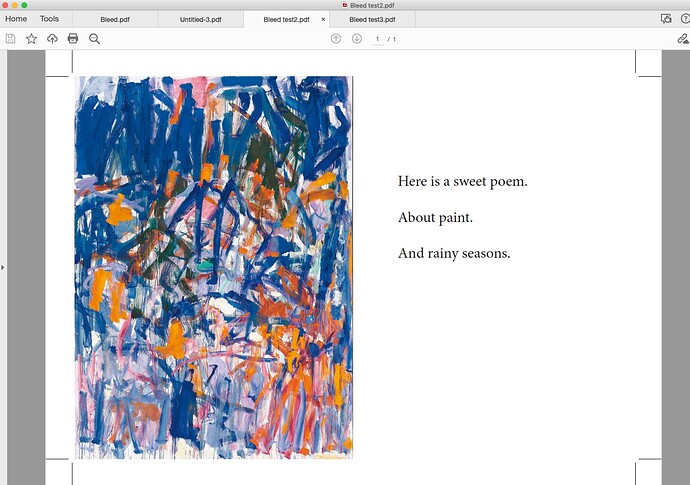Switch to the Home view
The height and width of the screenshot is (485, 690).
click(x=16, y=19)
